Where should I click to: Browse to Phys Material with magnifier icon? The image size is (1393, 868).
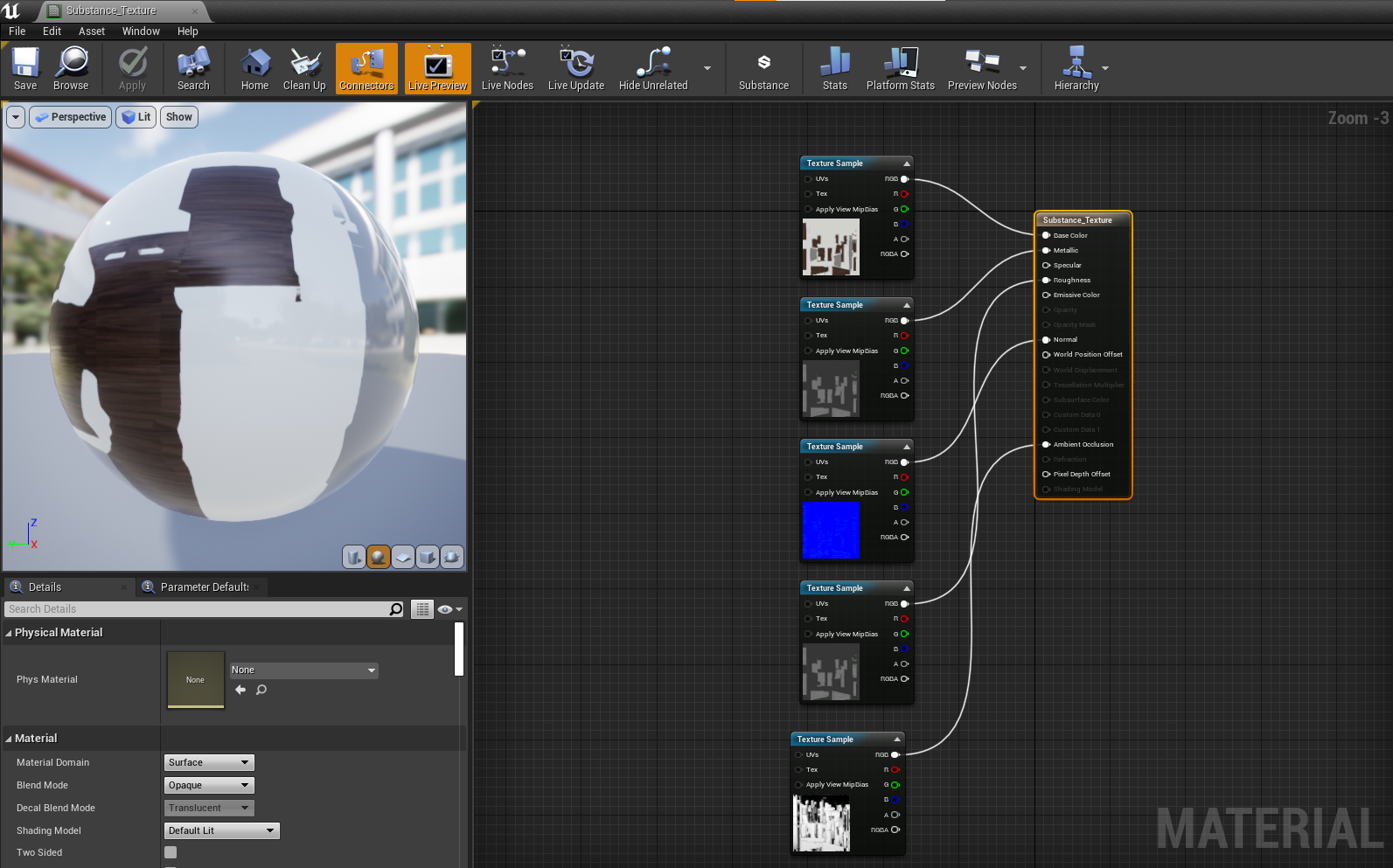point(261,691)
